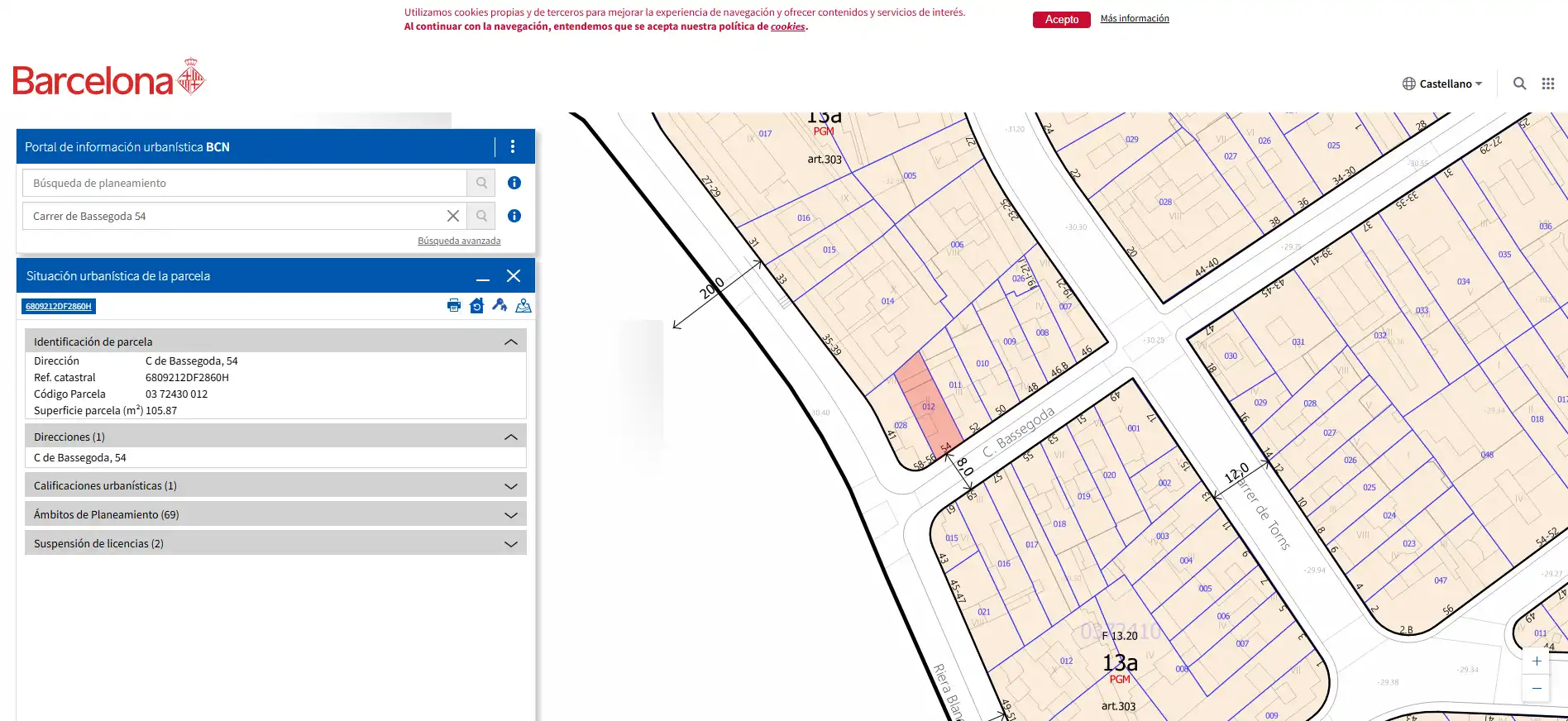Image resolution: width=1568 pixels, height=721 pixels.
Task: Click the map locator icon in parcel toolbar
Action: pyautogui.click(x=523, y=306)
